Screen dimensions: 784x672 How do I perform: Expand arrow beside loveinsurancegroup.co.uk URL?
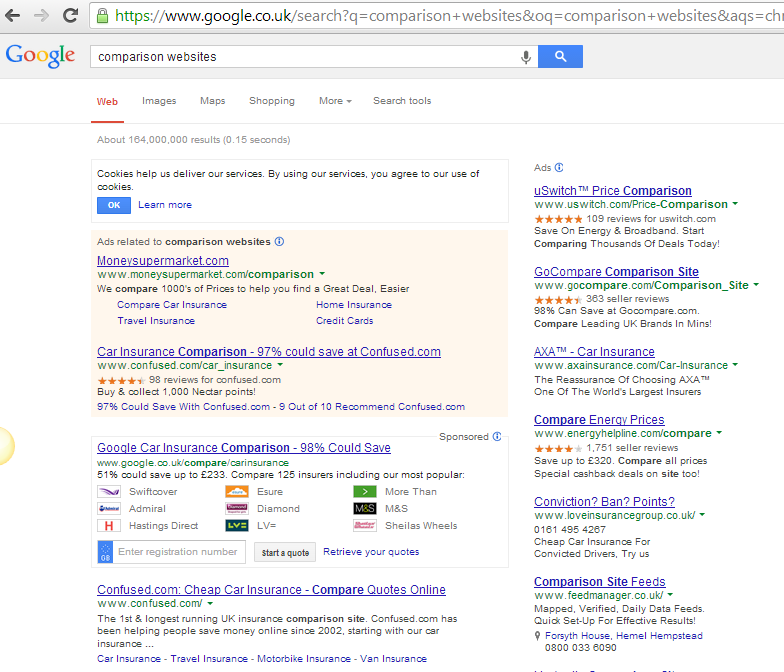coord(702,514)
